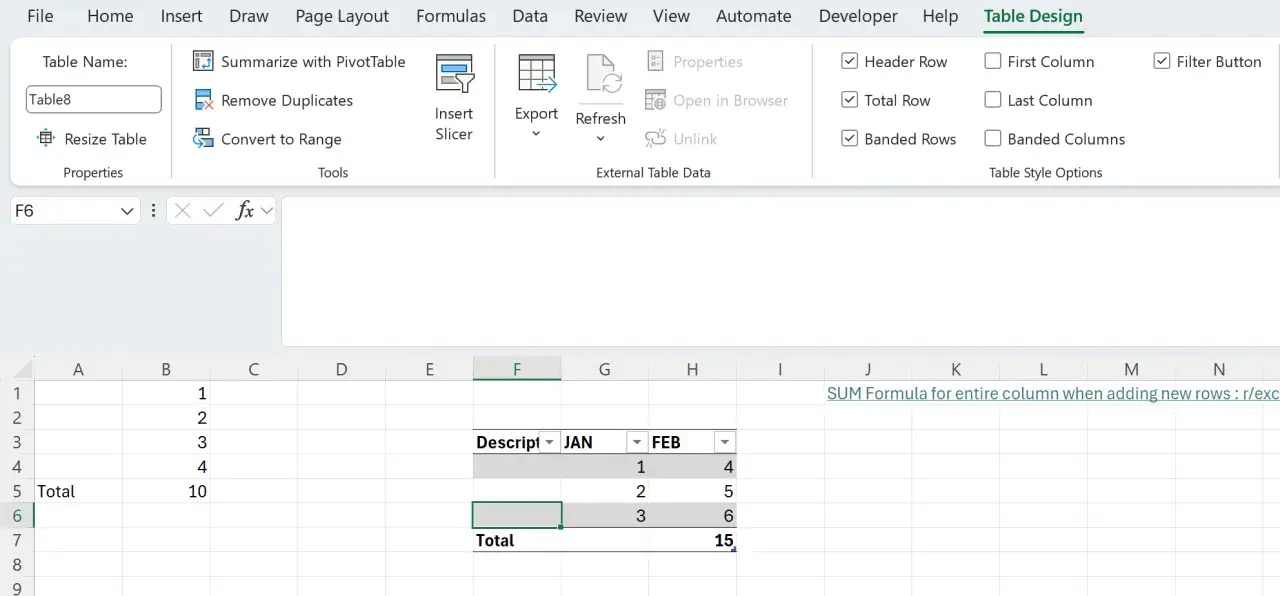Select row 7 header
The width and height of the screenshot is (1280, 596).
[17, 540]
